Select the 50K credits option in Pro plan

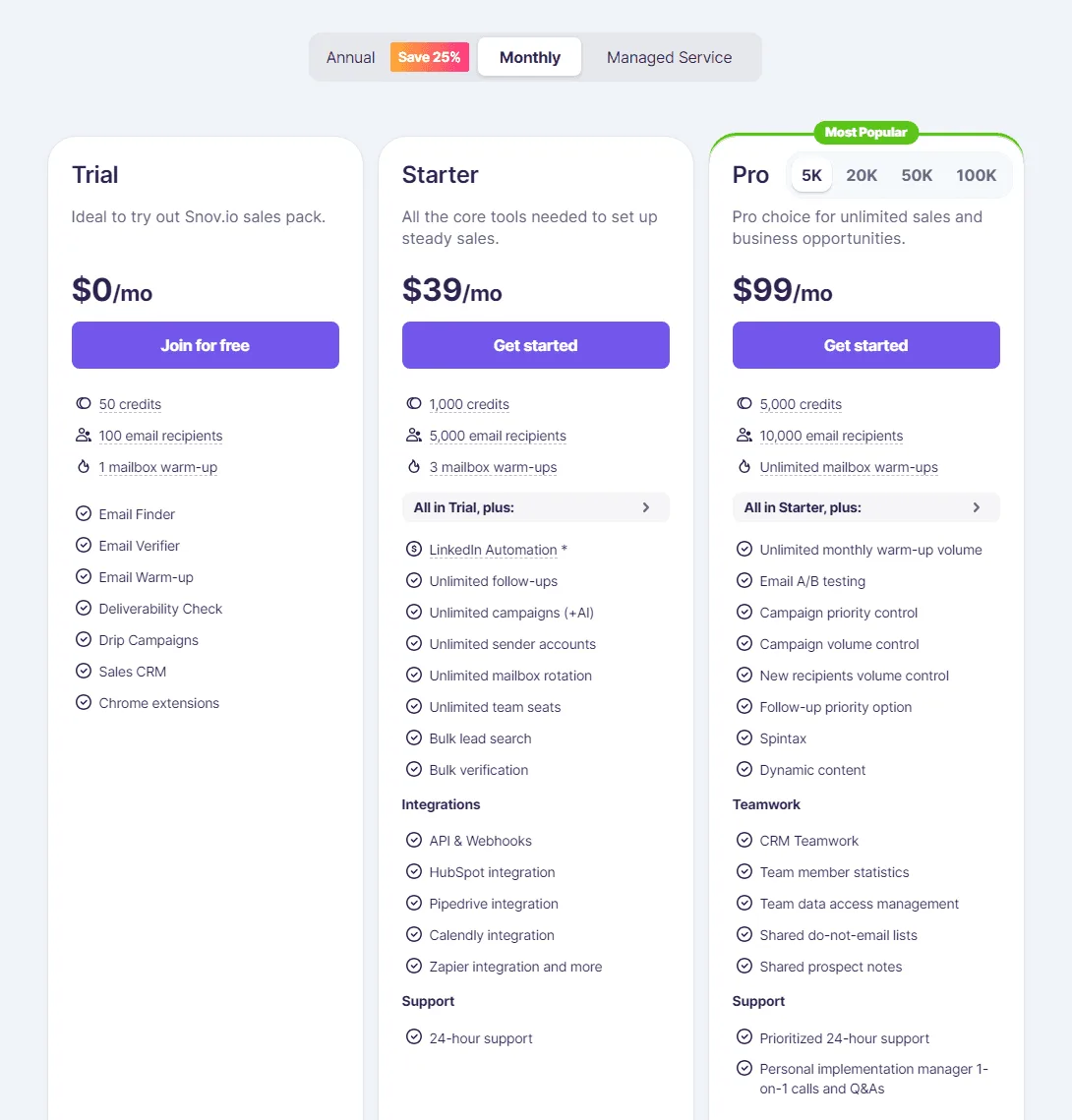point(917,175)
